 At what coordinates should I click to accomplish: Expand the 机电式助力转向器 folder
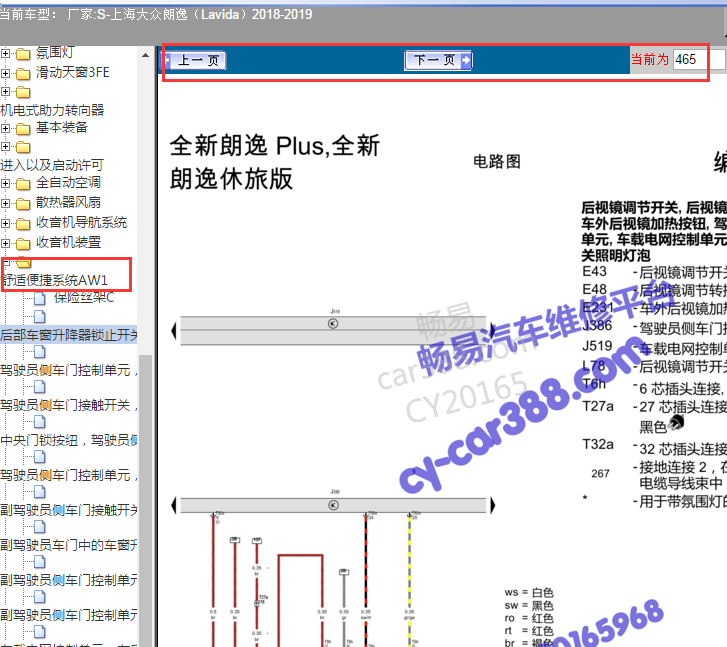[5, 91]
